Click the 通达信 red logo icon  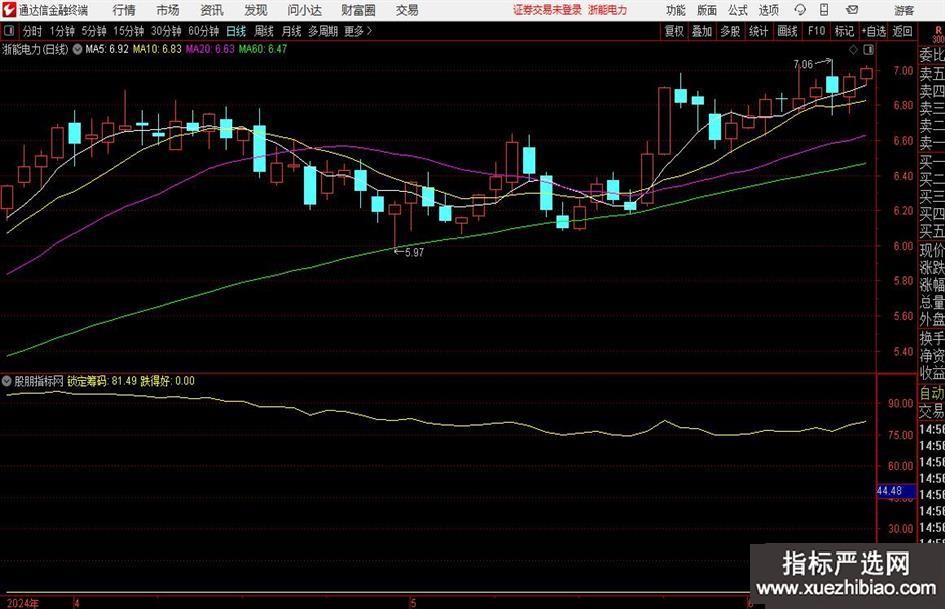[8, 10]
